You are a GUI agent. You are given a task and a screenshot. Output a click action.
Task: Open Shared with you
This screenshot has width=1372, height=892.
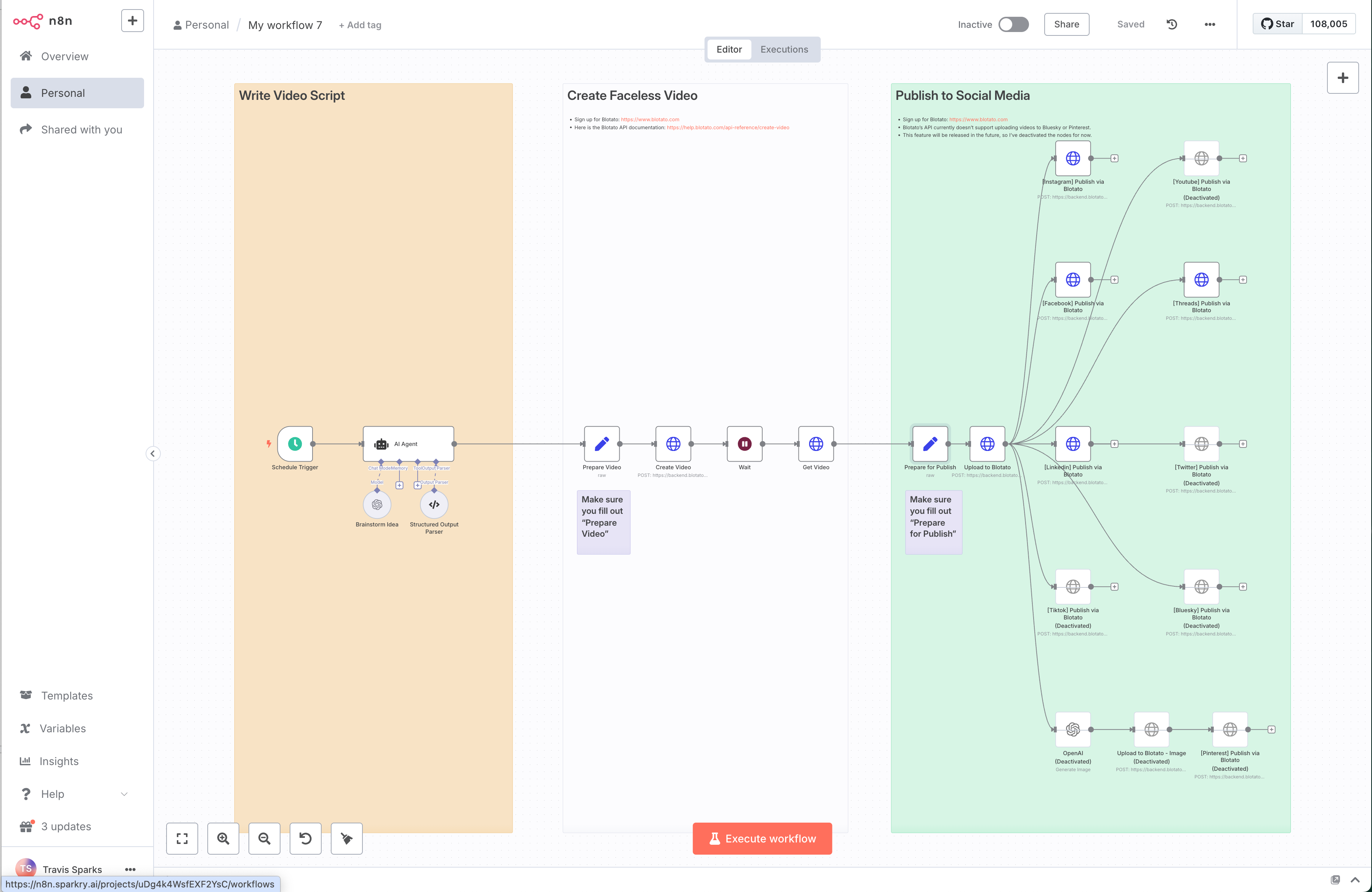pos(77,130)
